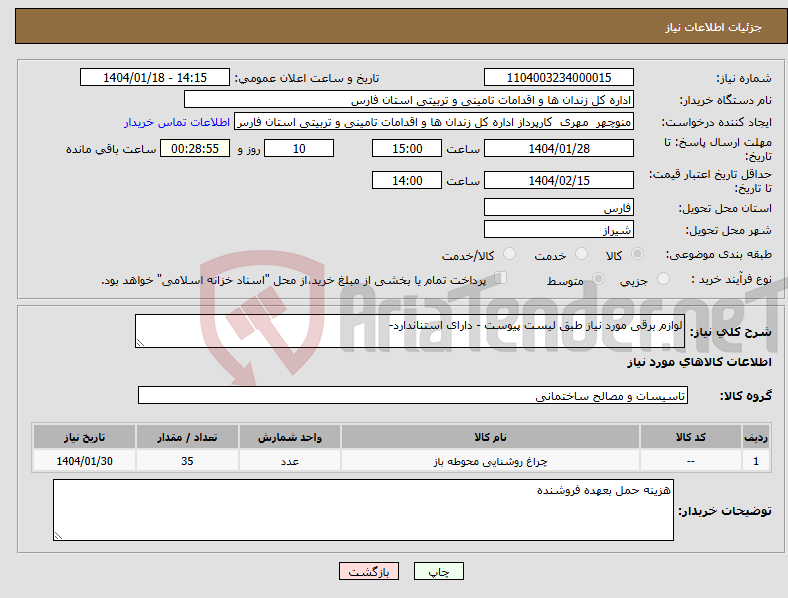Click the تاریخ نیاز column header
This screenshot has height=598, width=788.
tap(84, 437)
